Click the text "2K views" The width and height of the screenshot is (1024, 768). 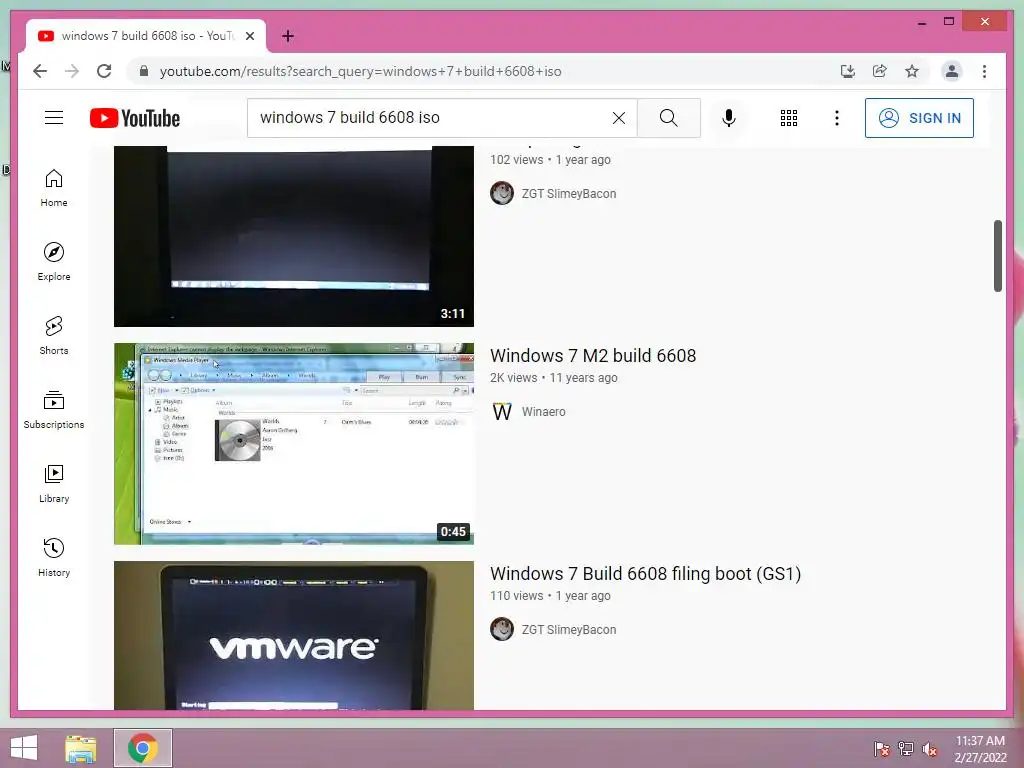[513, 378]
